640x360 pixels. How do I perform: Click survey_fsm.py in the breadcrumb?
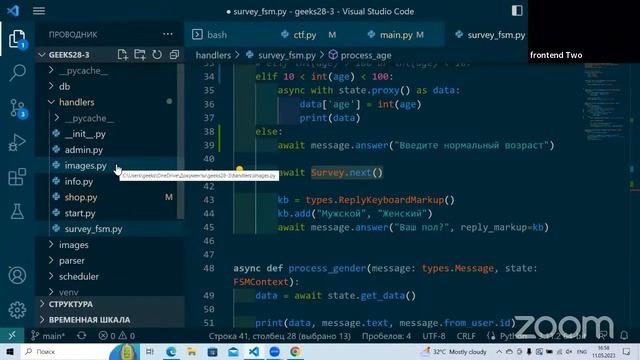click(x=287, y=55)
